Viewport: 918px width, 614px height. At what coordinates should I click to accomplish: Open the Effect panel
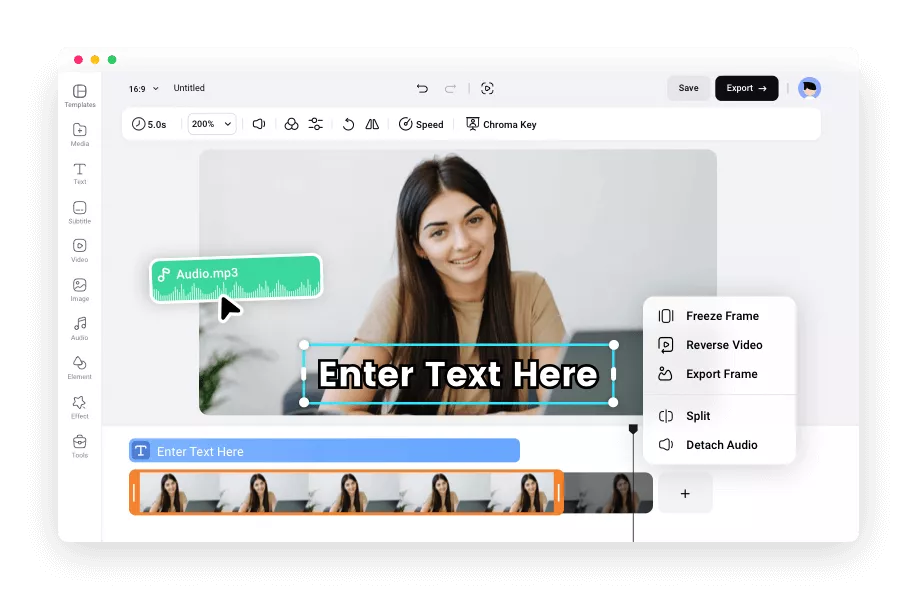[80, 404]
